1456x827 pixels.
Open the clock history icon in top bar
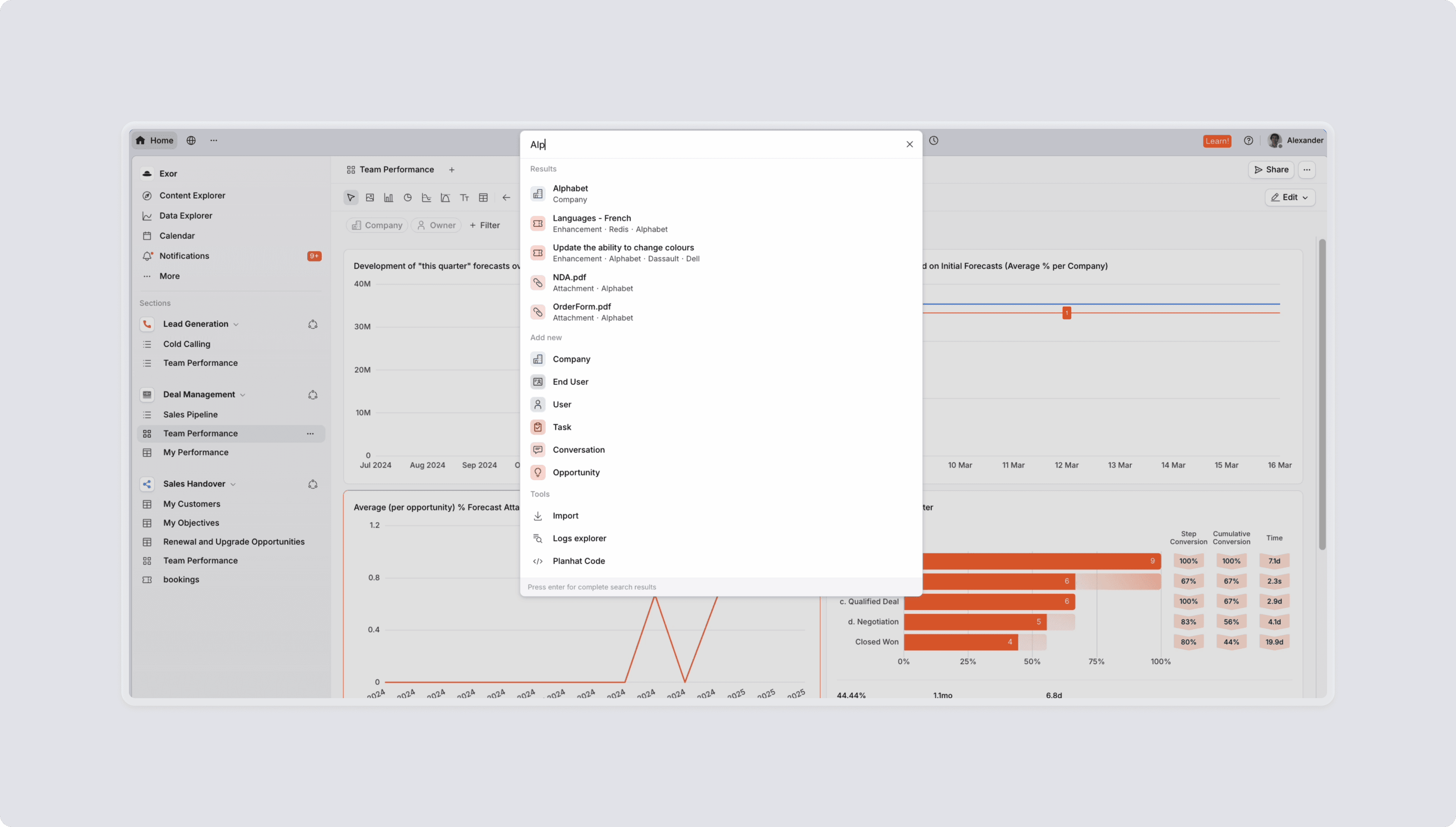point(934,140)
